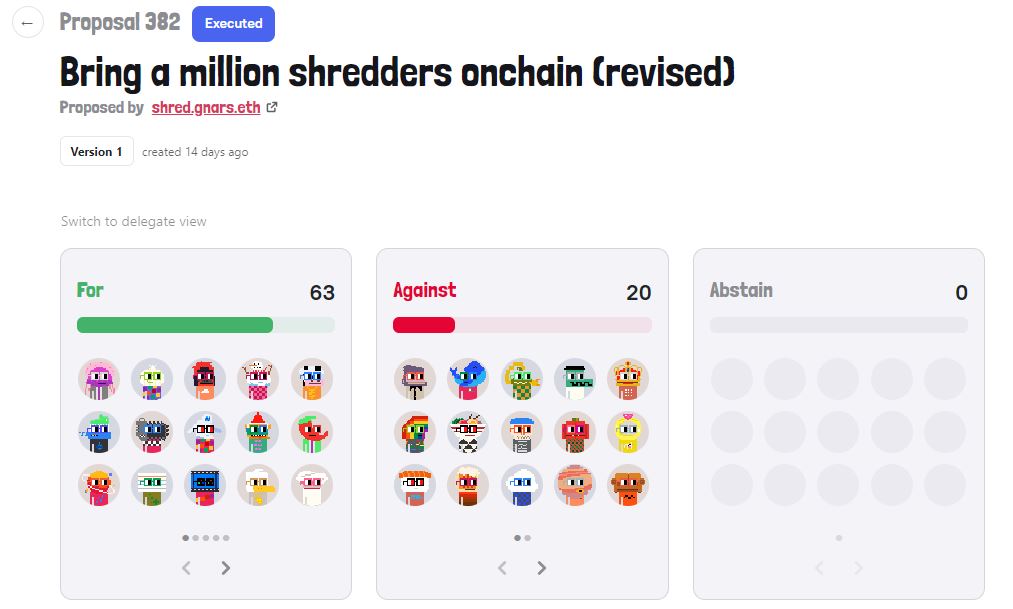Open proposer shred.gnars.eth profile link

206,107
